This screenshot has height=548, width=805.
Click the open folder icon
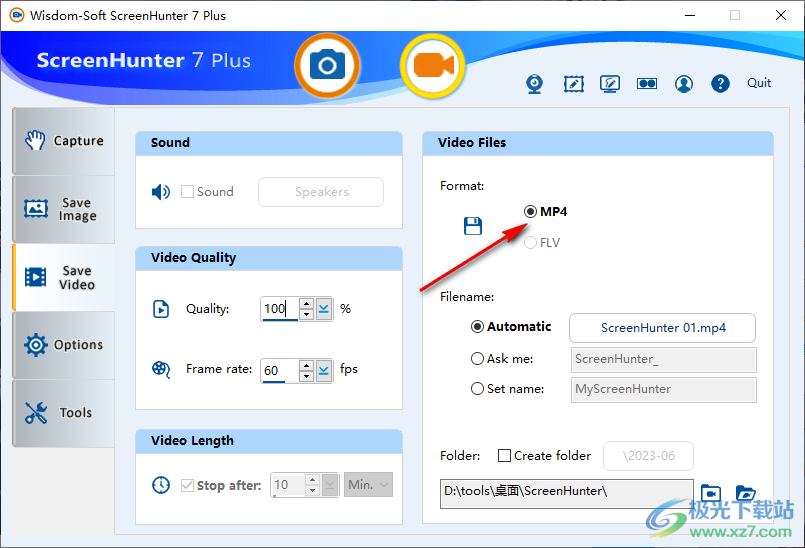[745, 494]
